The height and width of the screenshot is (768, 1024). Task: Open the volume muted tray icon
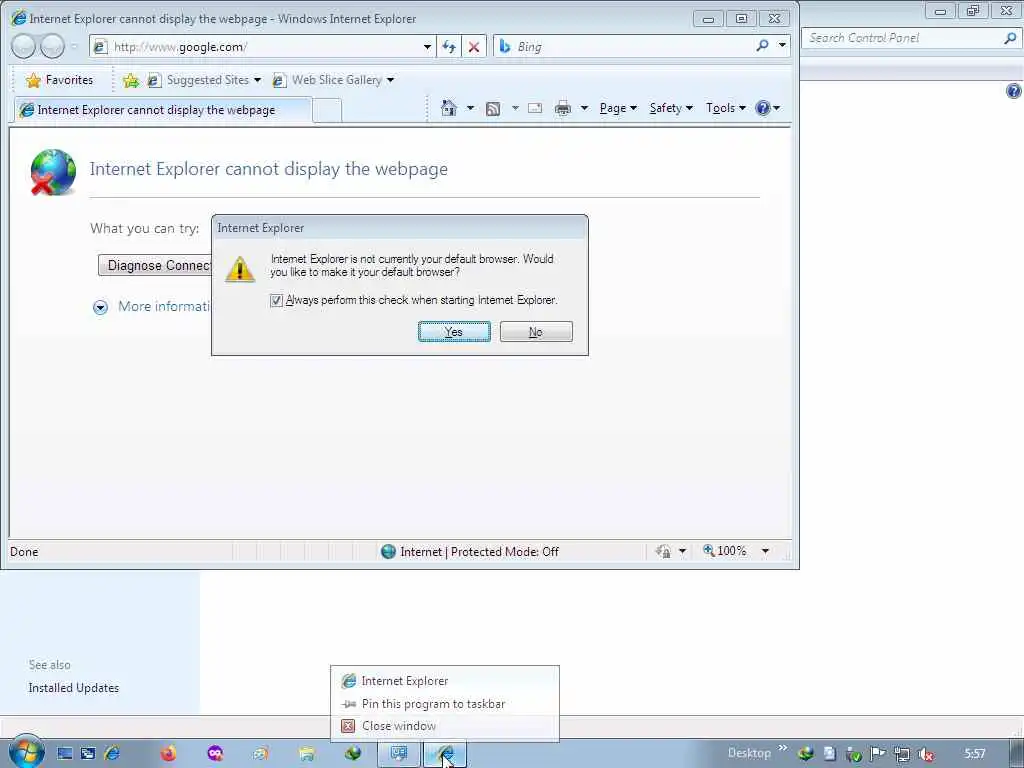(x=925, y=754)
